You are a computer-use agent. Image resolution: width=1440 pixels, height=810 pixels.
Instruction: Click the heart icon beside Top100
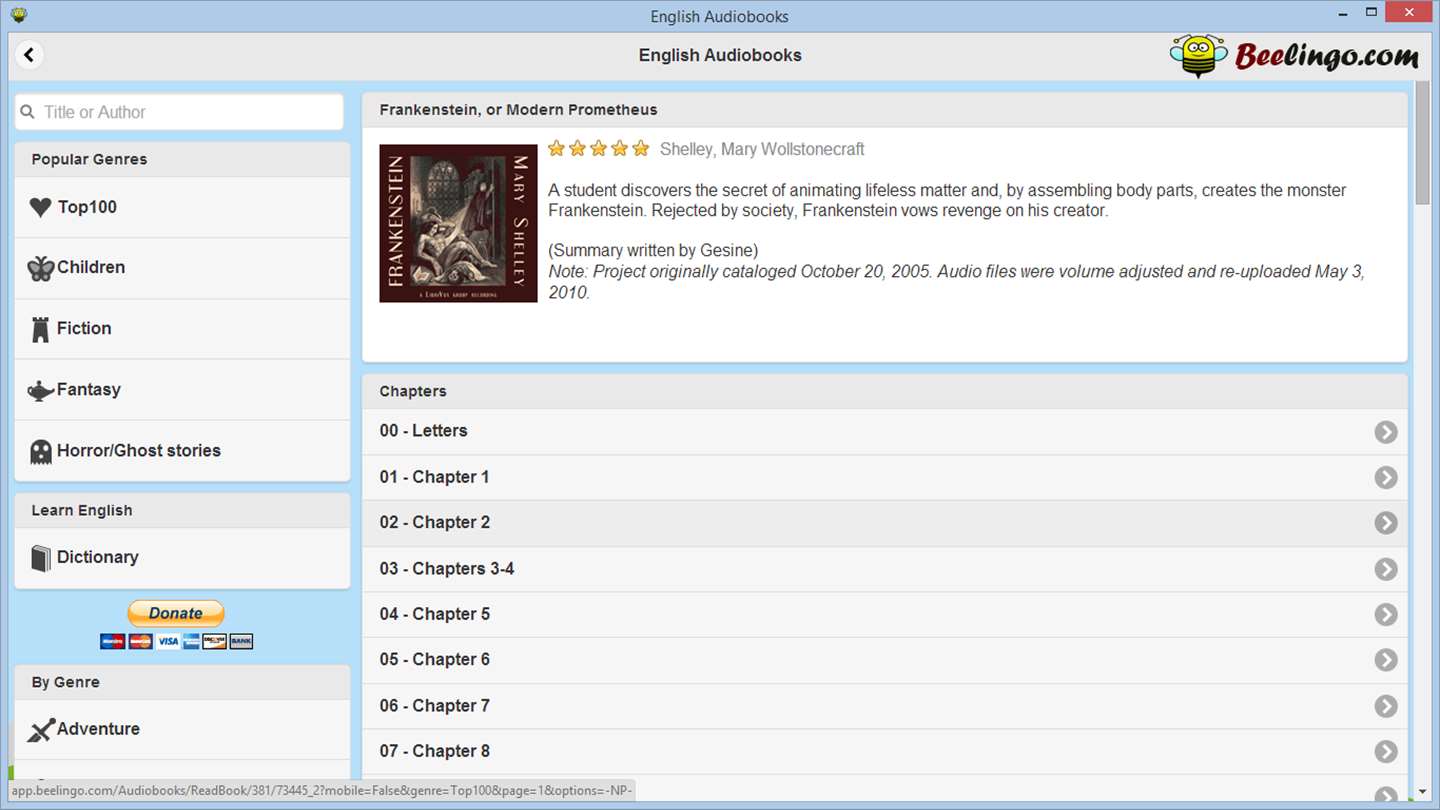(40, 208)
